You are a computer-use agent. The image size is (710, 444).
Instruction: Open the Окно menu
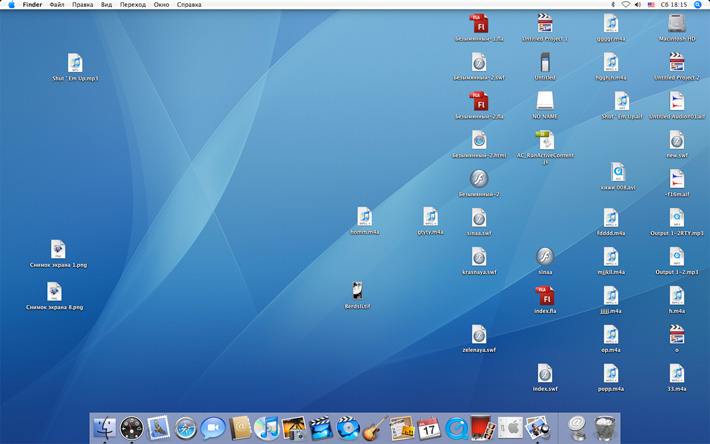pyautogui.click(x=161, y=5)
